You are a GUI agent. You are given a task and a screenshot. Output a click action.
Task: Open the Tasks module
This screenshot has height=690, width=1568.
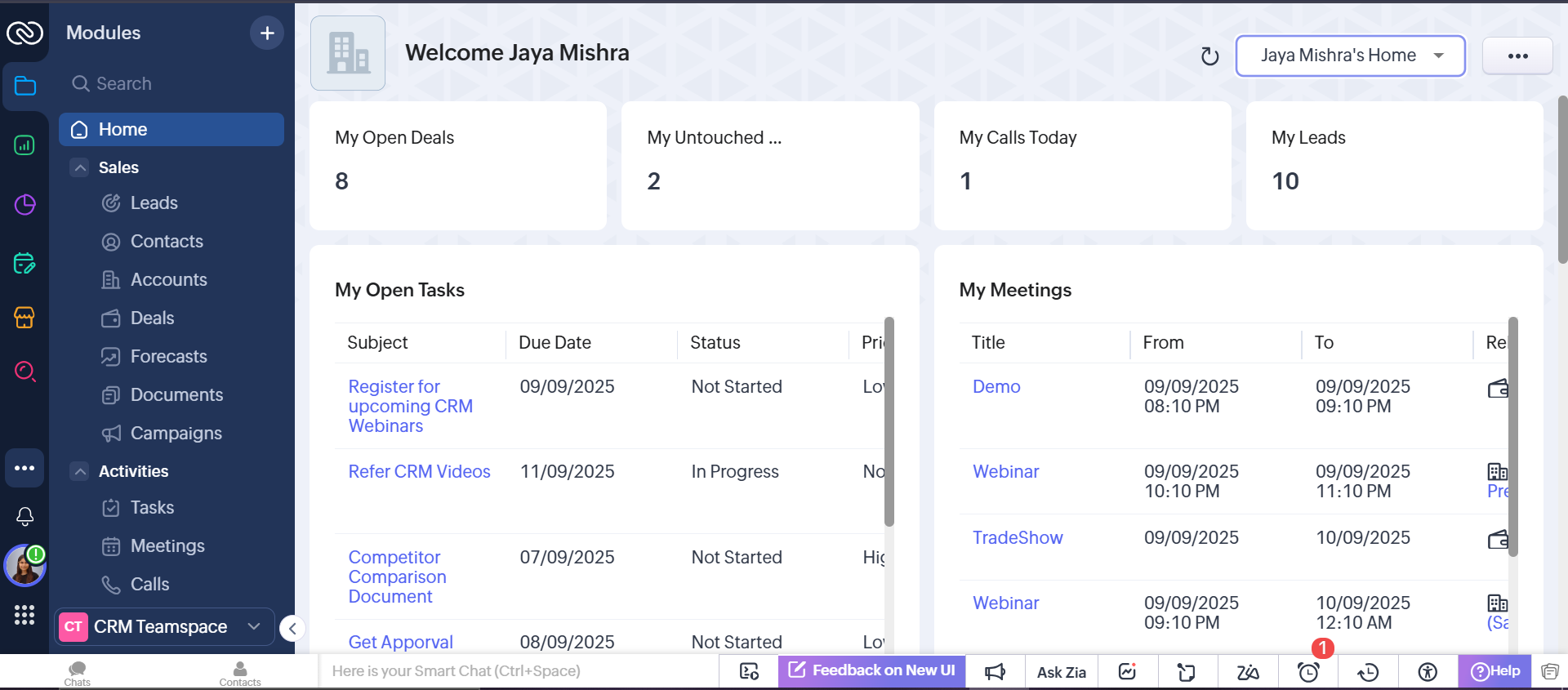152,507
